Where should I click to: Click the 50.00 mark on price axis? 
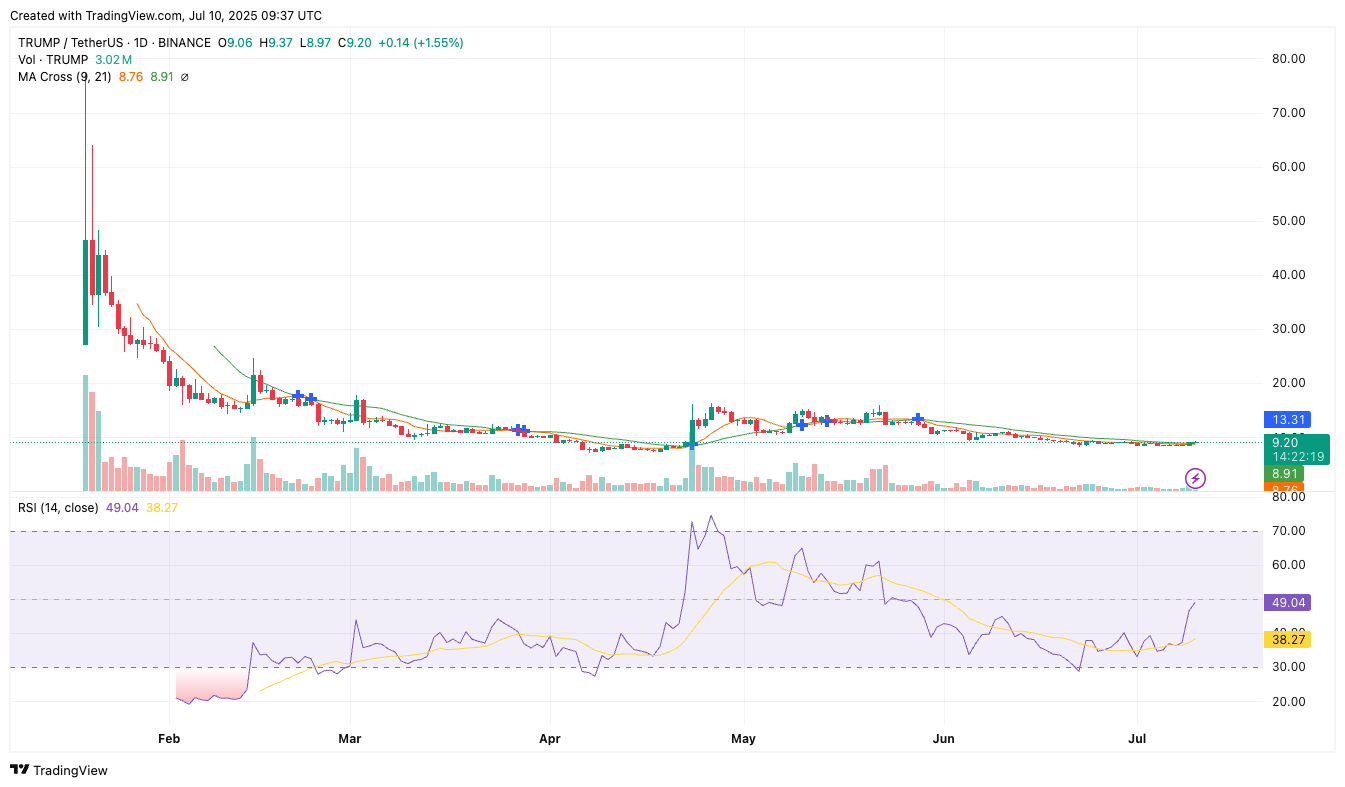pyautogui.click(x=1286, y=221)
